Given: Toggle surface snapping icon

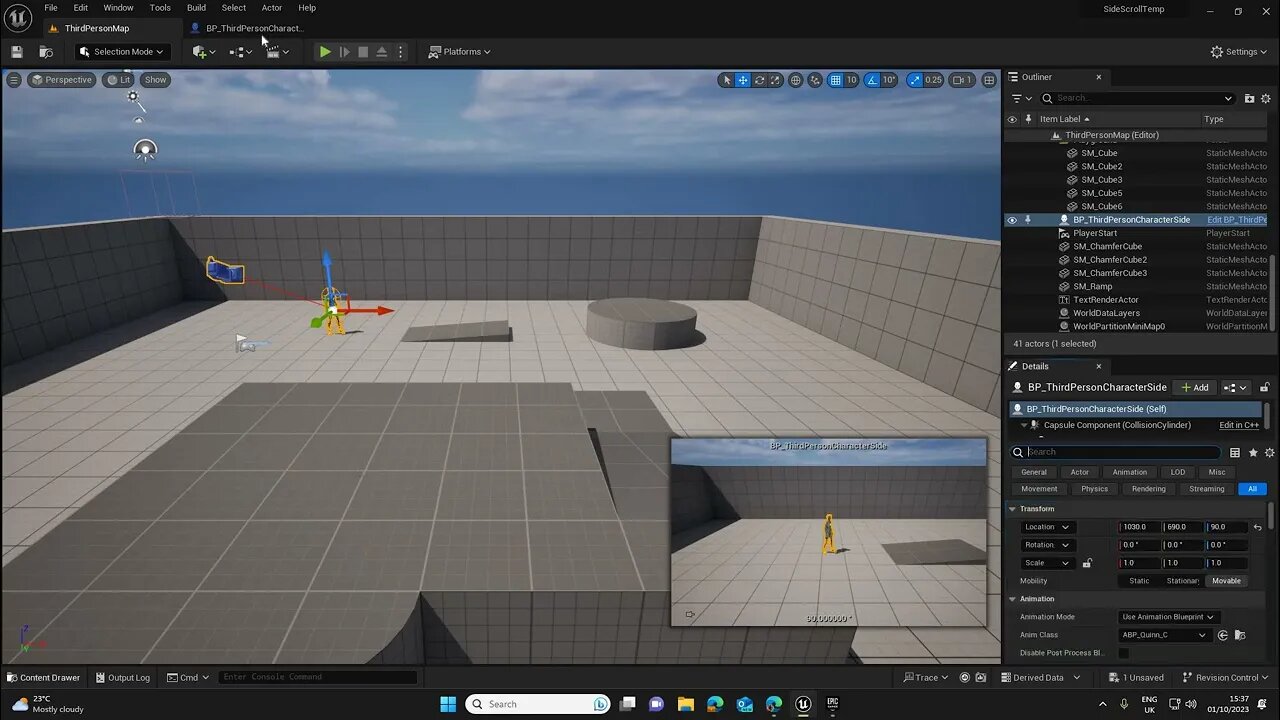Looking at the screenshot, I should click(816, 80).
